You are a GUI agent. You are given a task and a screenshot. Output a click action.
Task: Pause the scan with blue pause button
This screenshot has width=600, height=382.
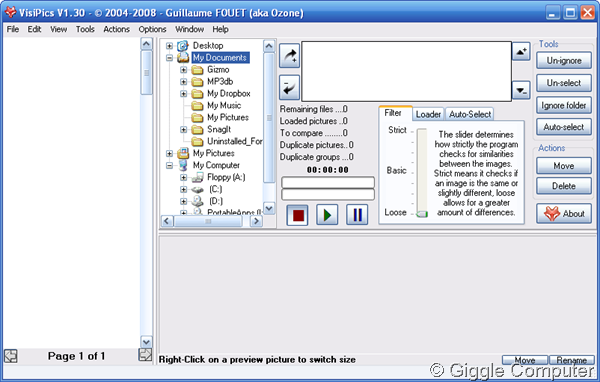[x=357, y=215]
